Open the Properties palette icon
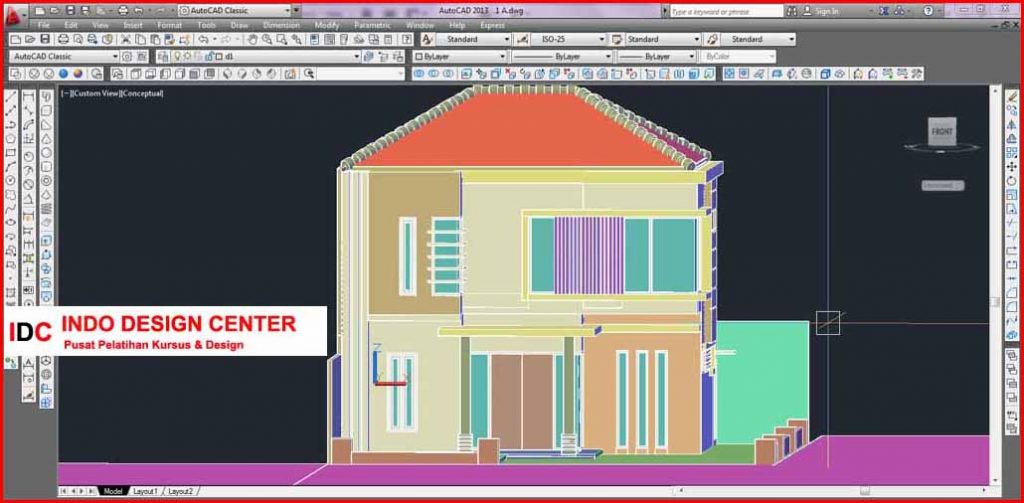1024x503 pixels. [315, 39]
